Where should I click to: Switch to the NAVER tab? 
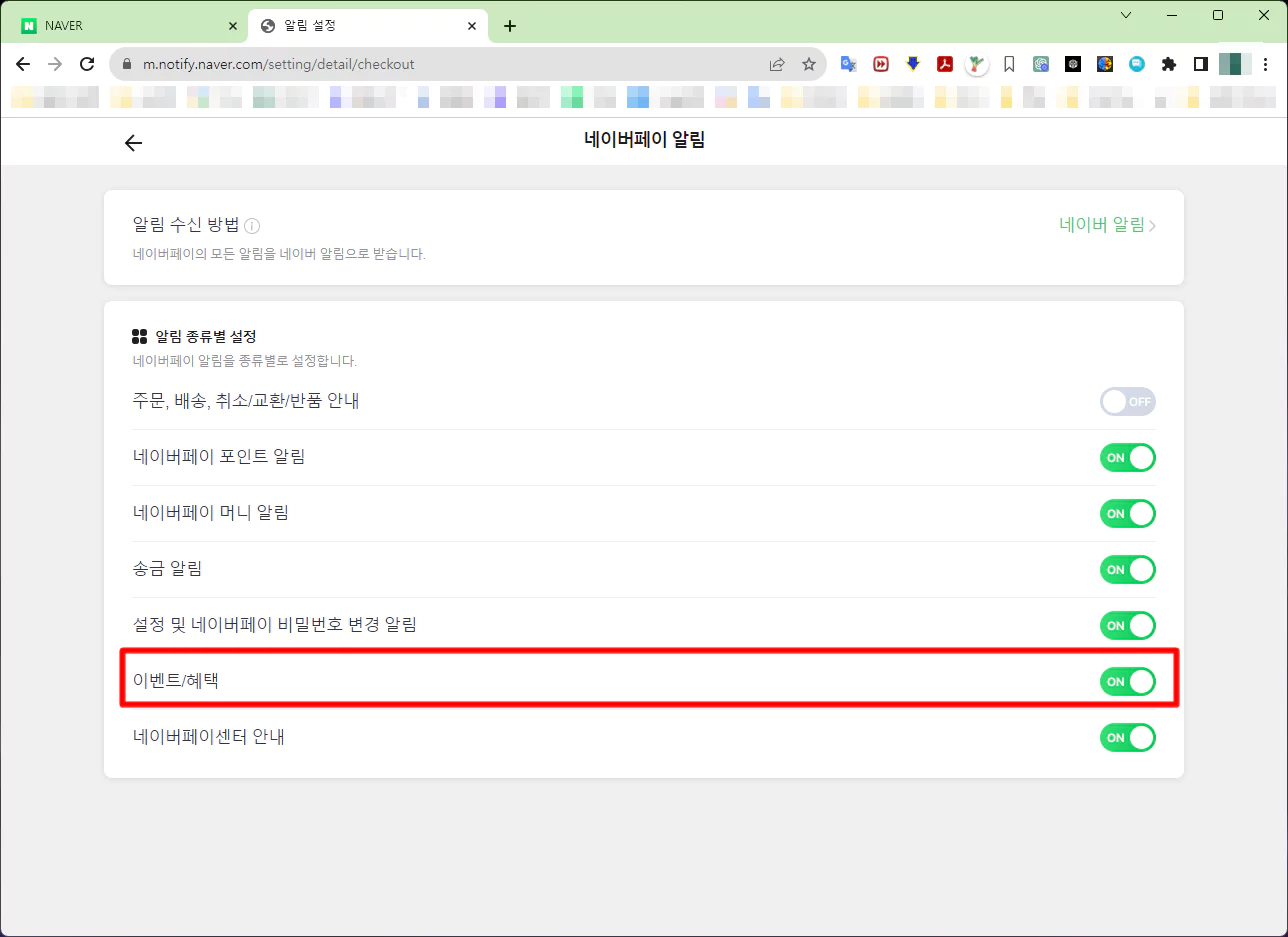(128, 26)
